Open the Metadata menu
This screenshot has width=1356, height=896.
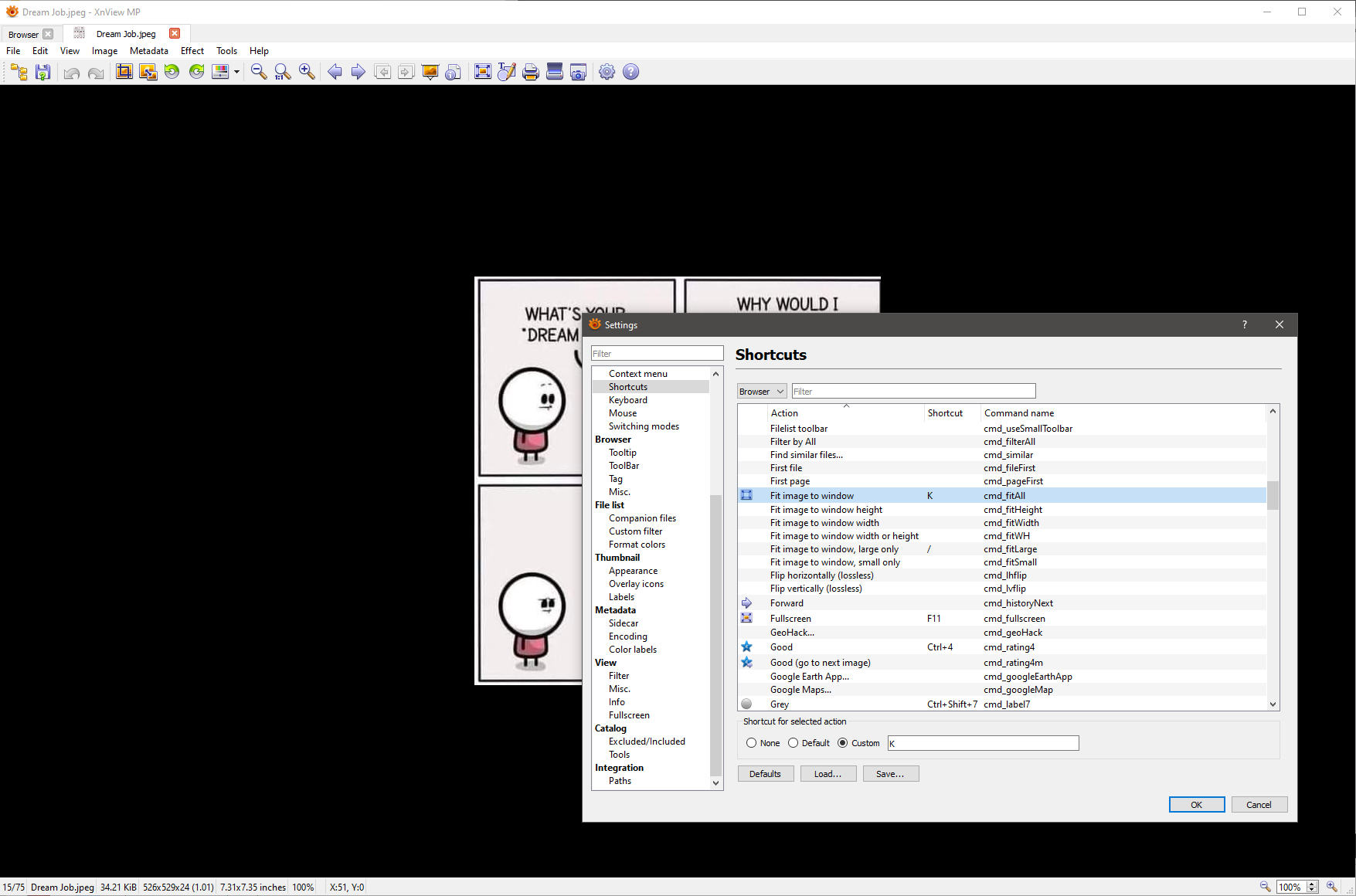[148, 51]
